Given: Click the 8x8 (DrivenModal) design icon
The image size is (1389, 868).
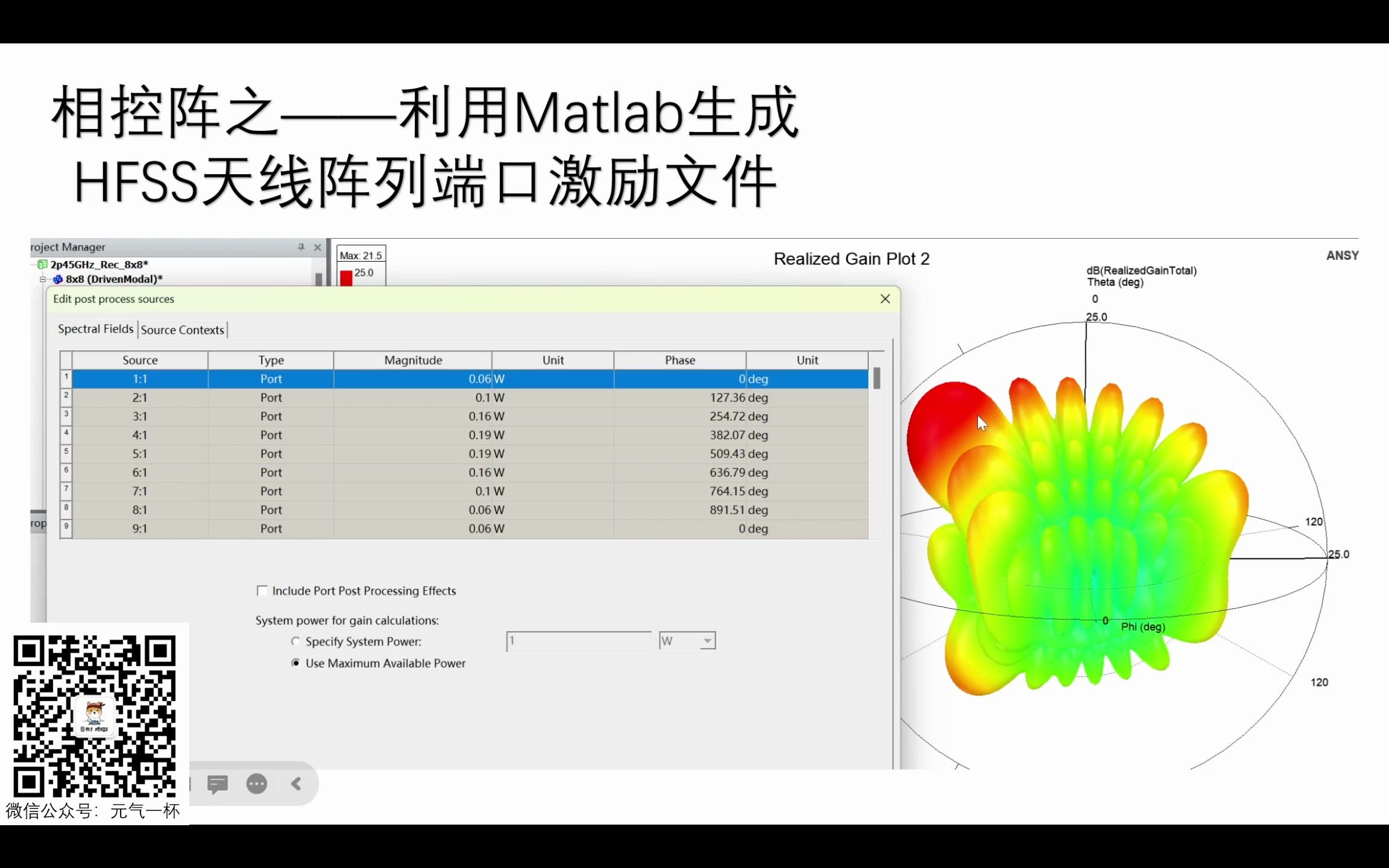Looking at the screenshot, I should point(58,279).
